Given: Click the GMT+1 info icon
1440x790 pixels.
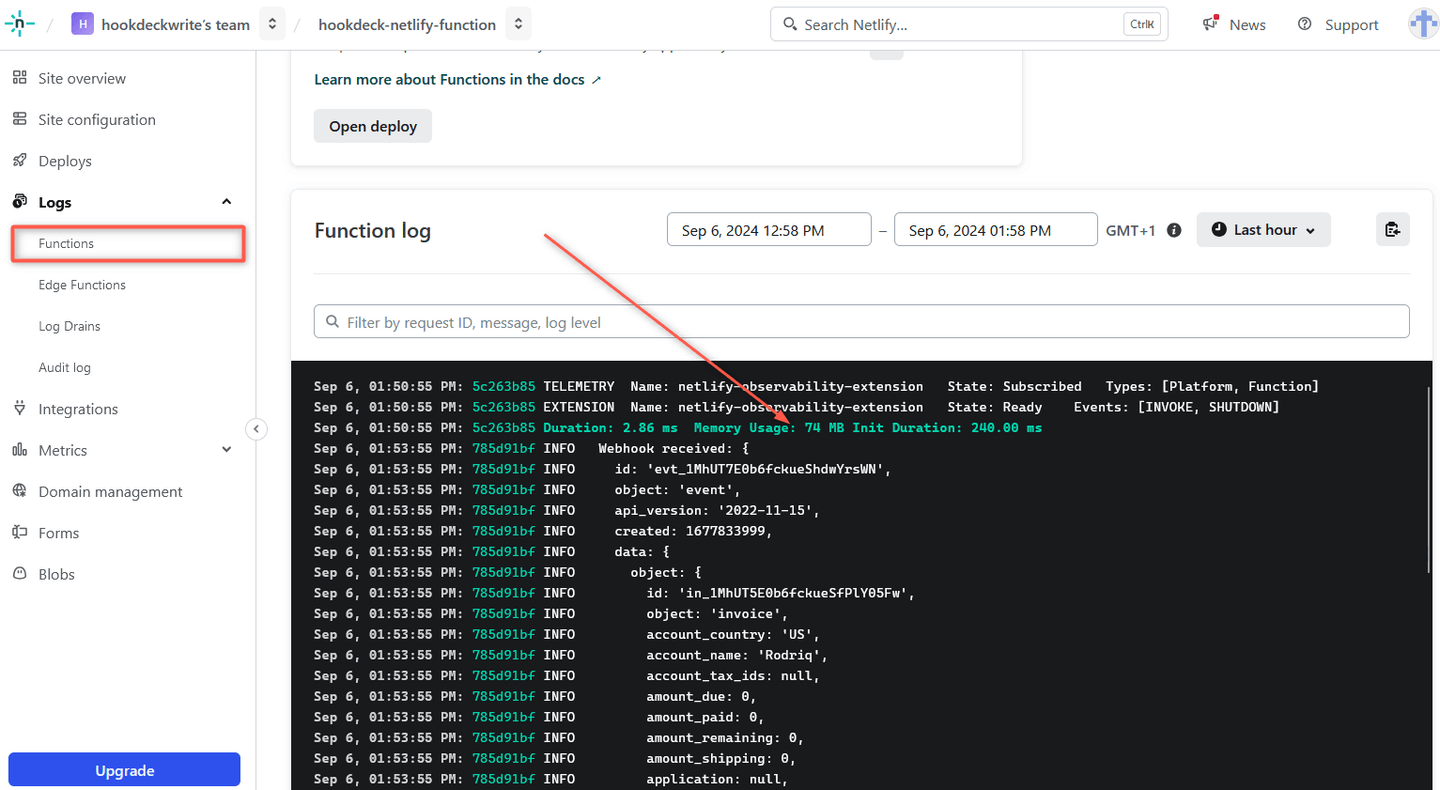Looking at the screenshot, I should tap(1174, 229).
